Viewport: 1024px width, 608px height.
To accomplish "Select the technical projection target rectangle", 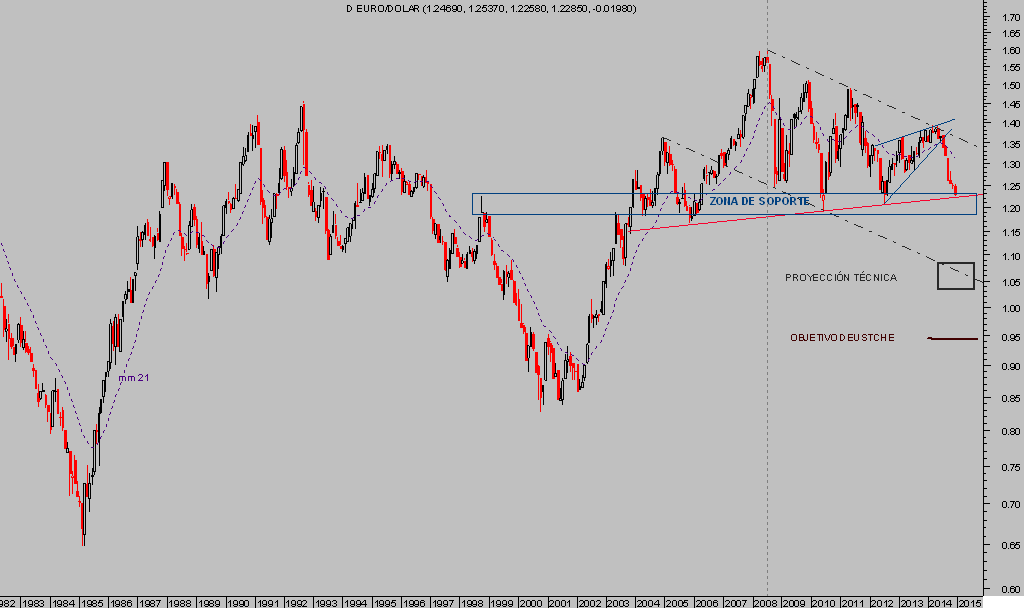I will point(955,276).
